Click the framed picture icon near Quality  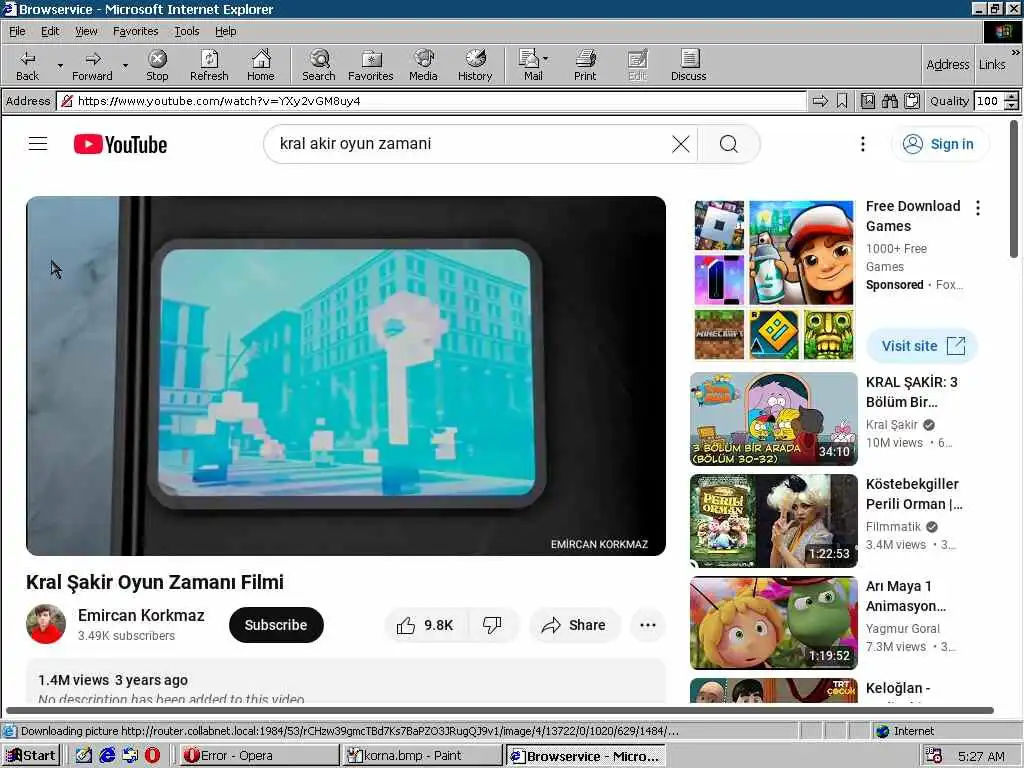click(867, 101)
